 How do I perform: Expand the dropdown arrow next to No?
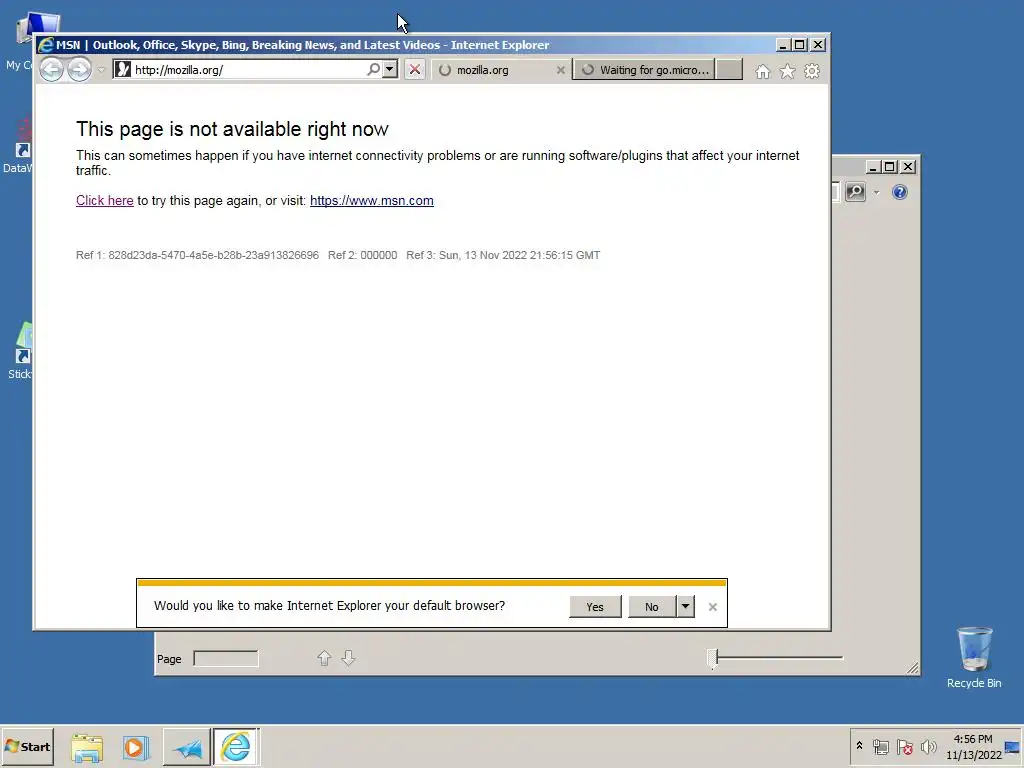(685, 607)
